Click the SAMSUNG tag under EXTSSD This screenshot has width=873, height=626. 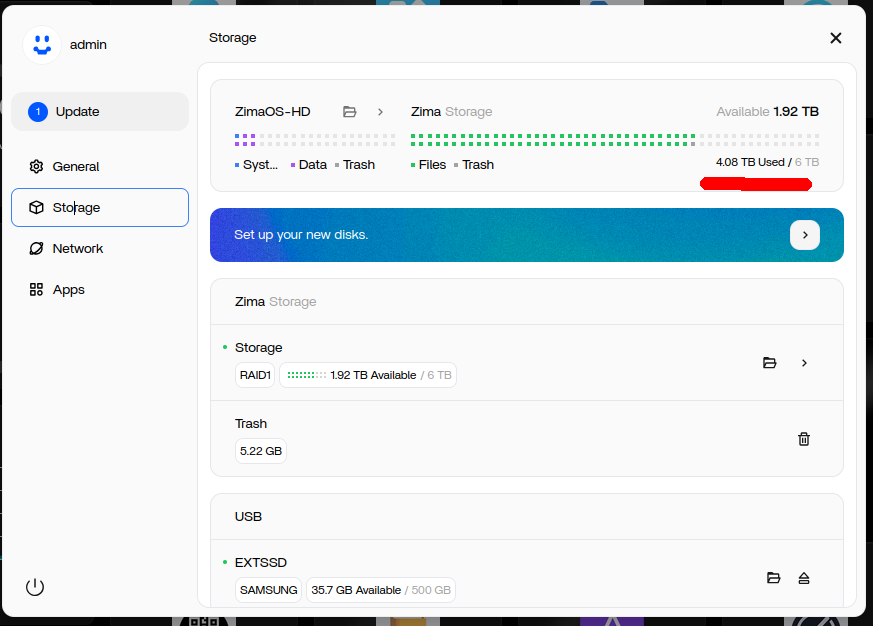click(268, 590)
